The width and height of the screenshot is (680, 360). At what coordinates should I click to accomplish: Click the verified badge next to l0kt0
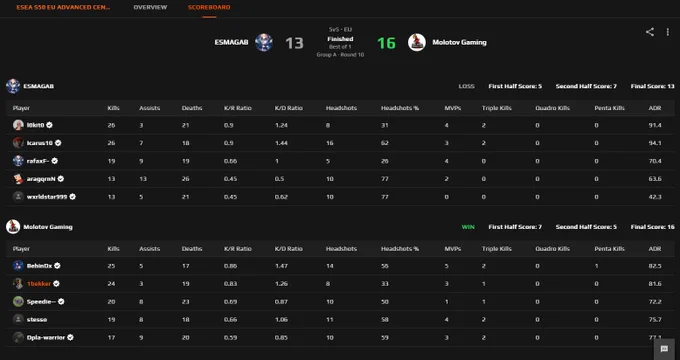[x=49, y=125]
